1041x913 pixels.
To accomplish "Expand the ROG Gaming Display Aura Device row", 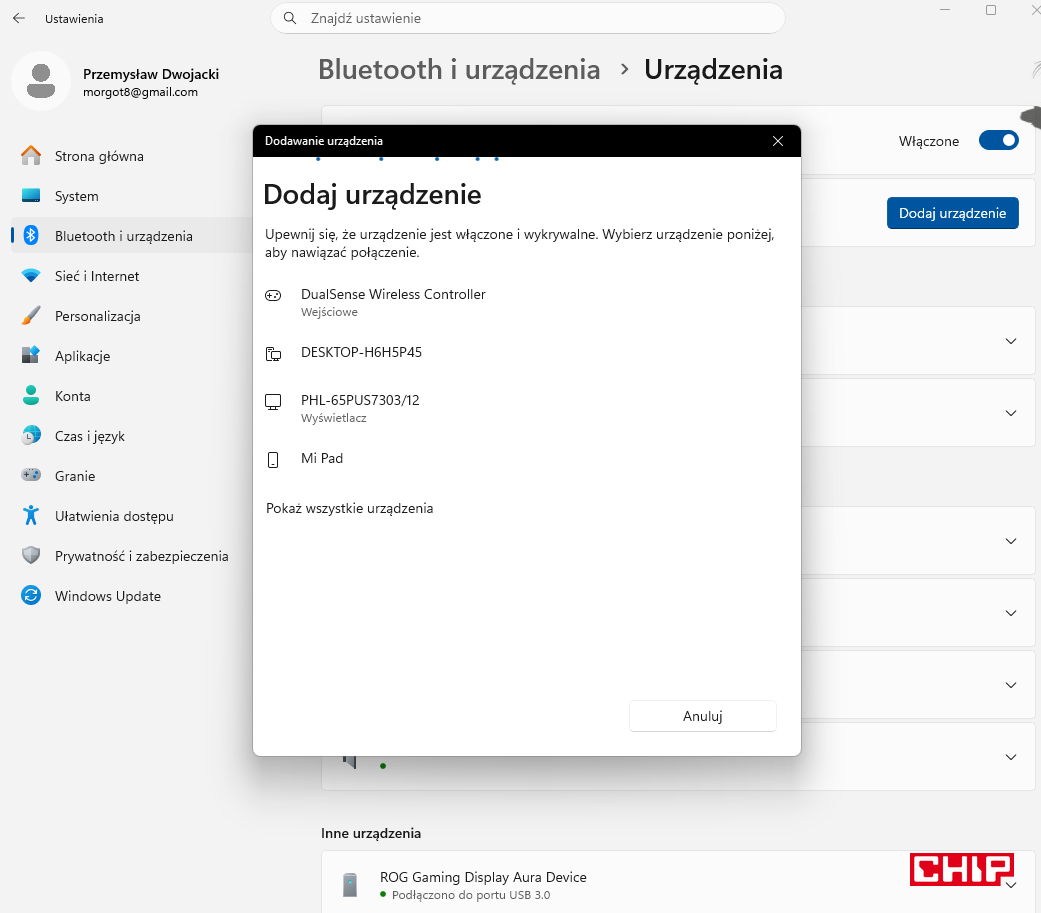I will (x=1011, y=886).
